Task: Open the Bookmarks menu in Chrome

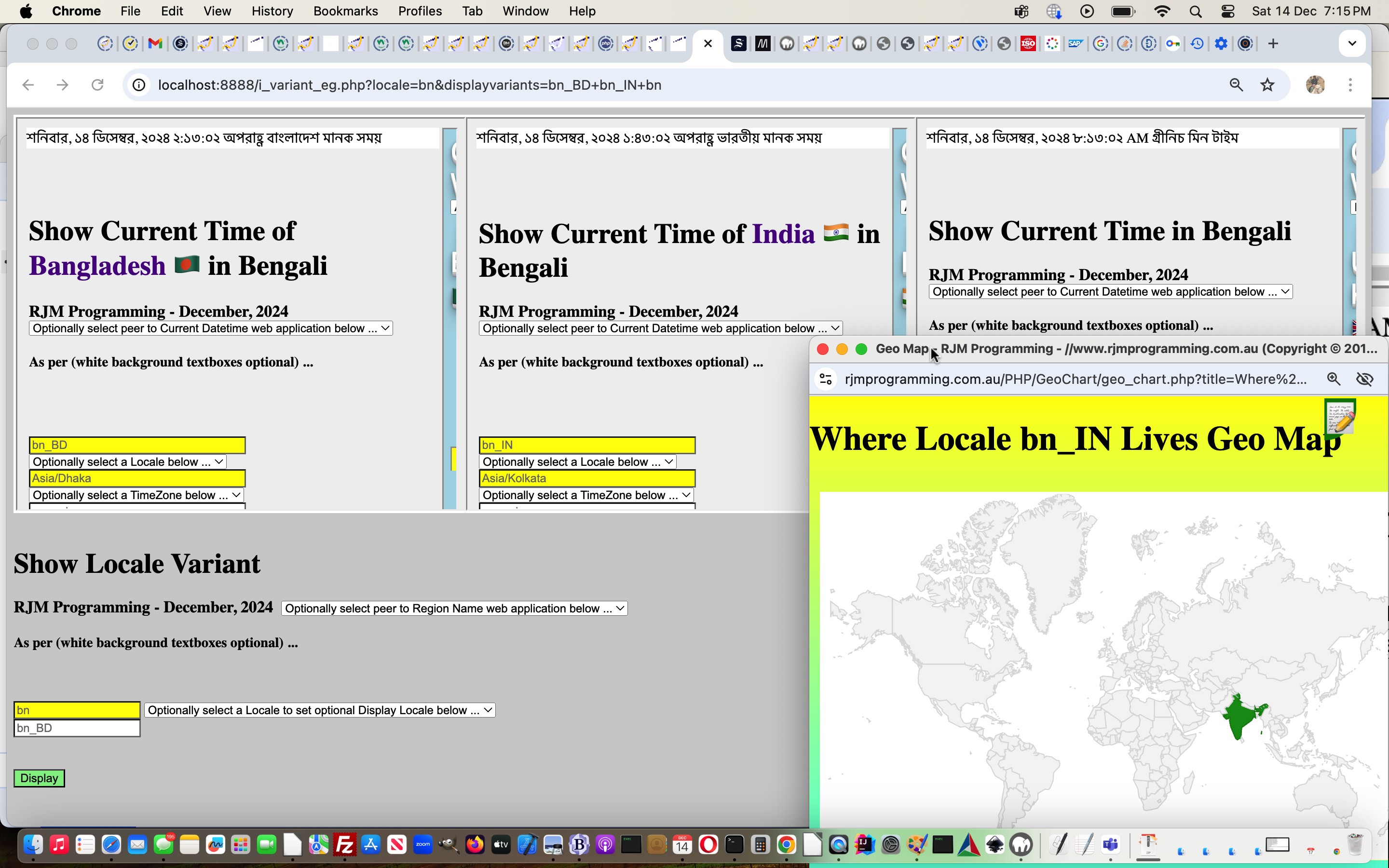Action: coord(344,11)
